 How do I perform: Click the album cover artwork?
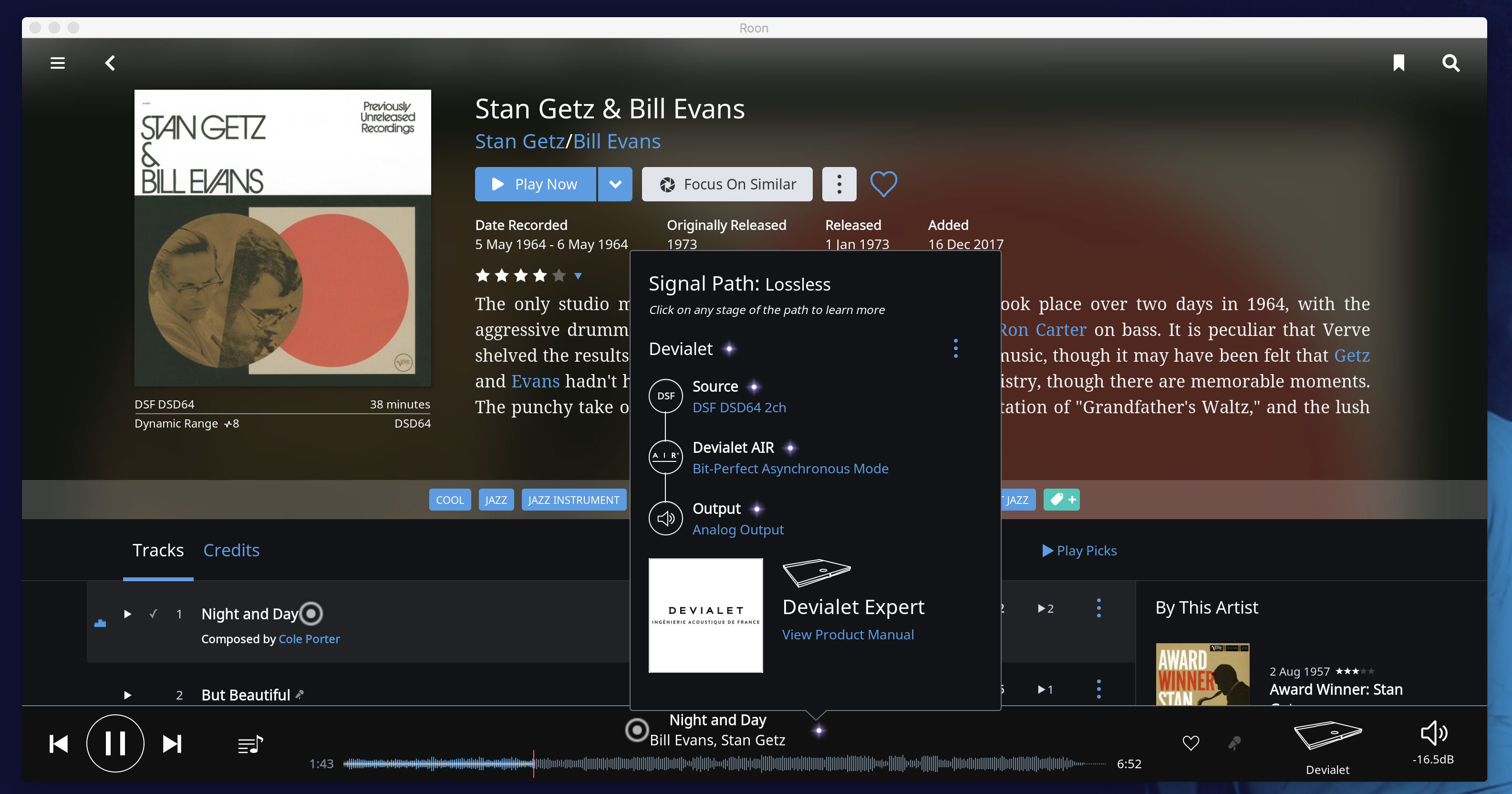click(x=282, y=238)
